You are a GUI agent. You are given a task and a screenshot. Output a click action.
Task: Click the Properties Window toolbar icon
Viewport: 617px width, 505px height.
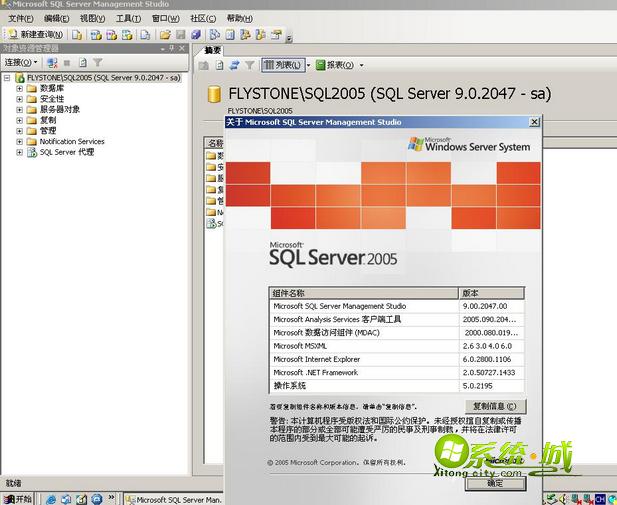(276, 35)
